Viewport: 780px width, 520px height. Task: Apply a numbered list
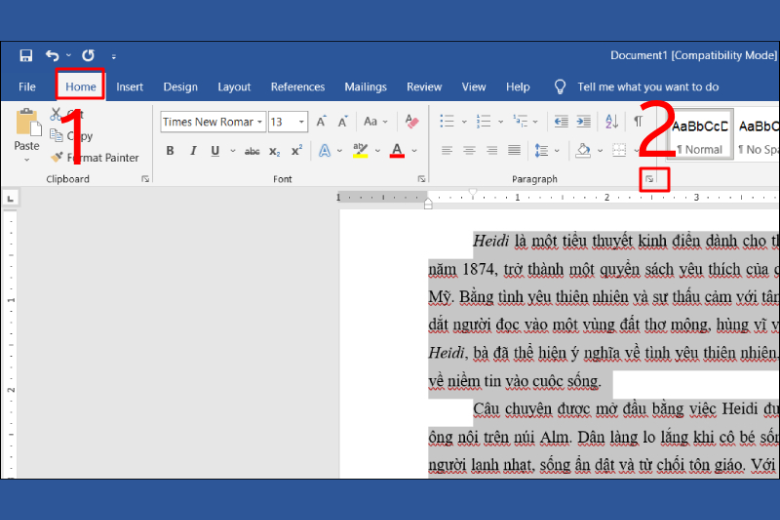point(484,121)
